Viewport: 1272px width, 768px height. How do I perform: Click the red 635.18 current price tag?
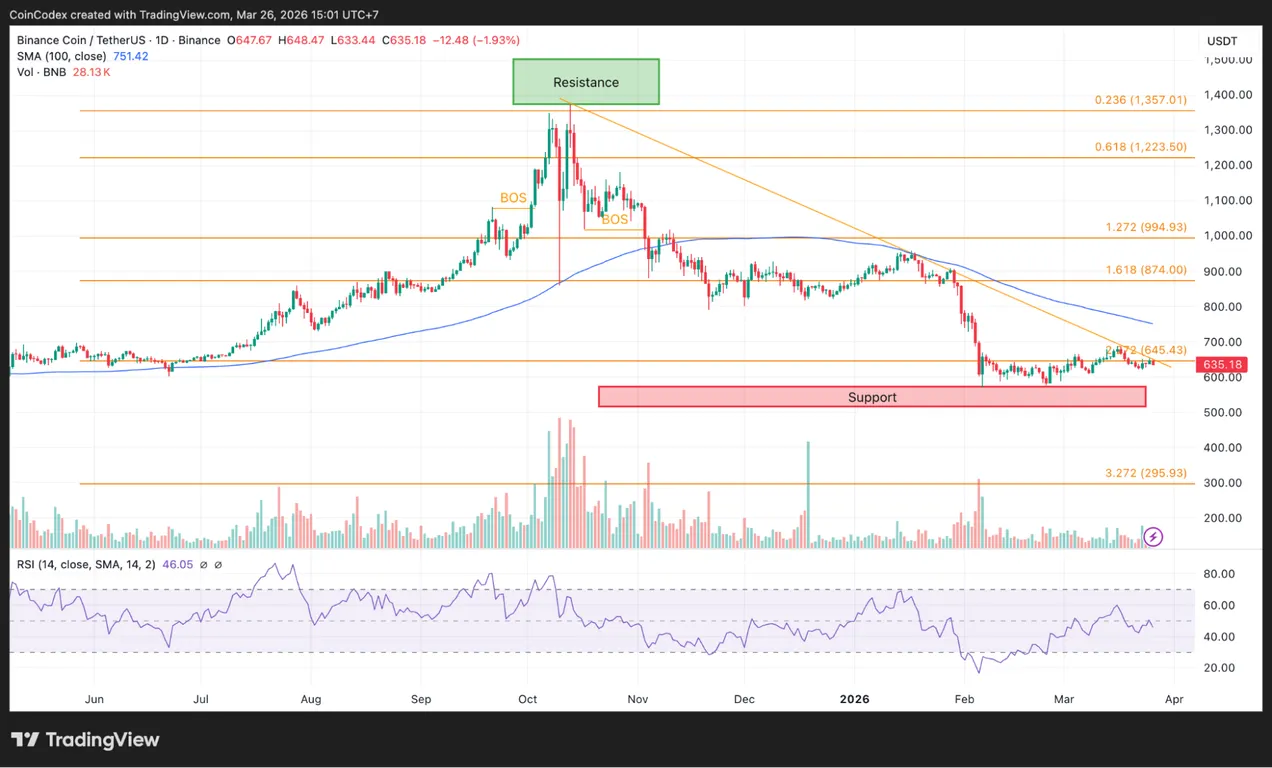tap(1222, 365)
